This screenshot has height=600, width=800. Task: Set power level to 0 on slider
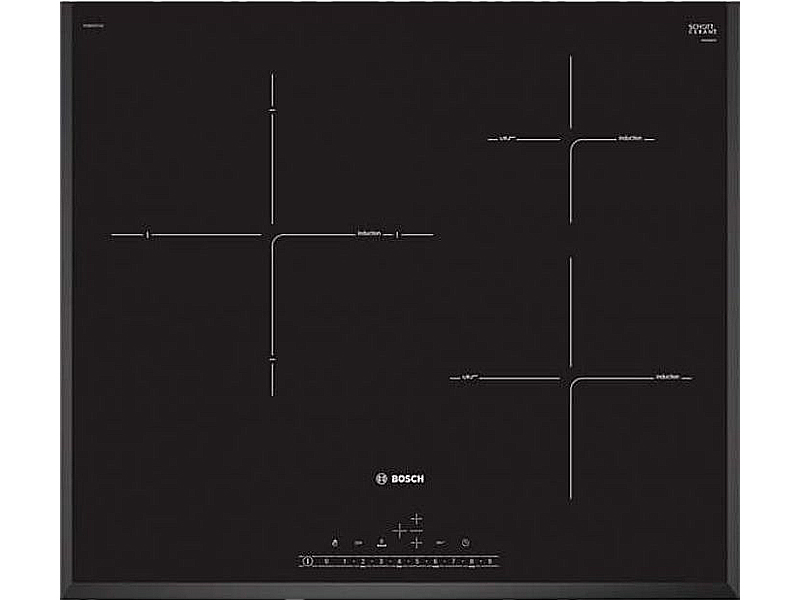(326, 561)
